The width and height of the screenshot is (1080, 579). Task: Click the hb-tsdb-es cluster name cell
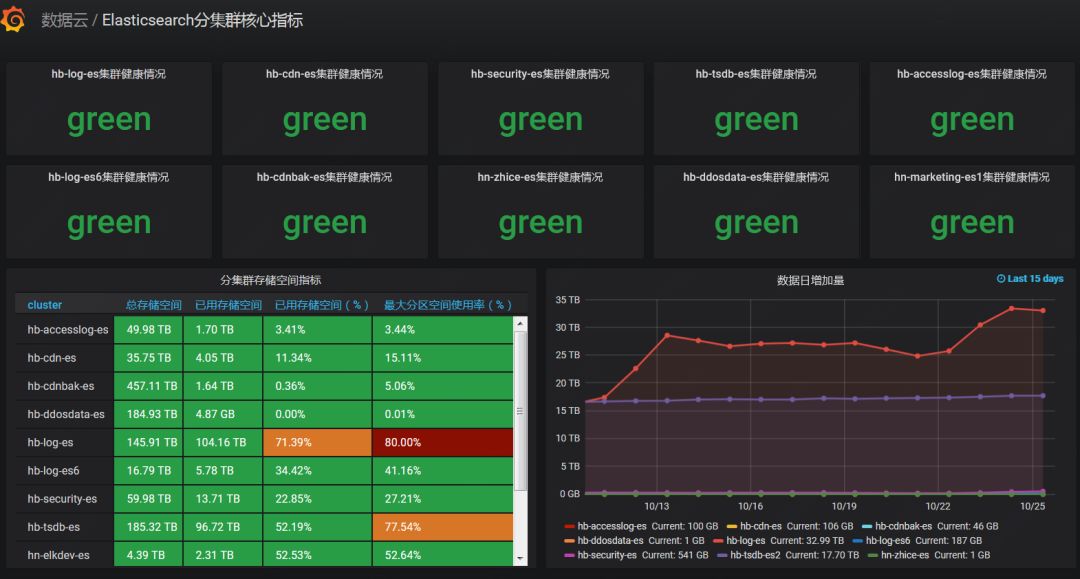click(x=64, y=527)
